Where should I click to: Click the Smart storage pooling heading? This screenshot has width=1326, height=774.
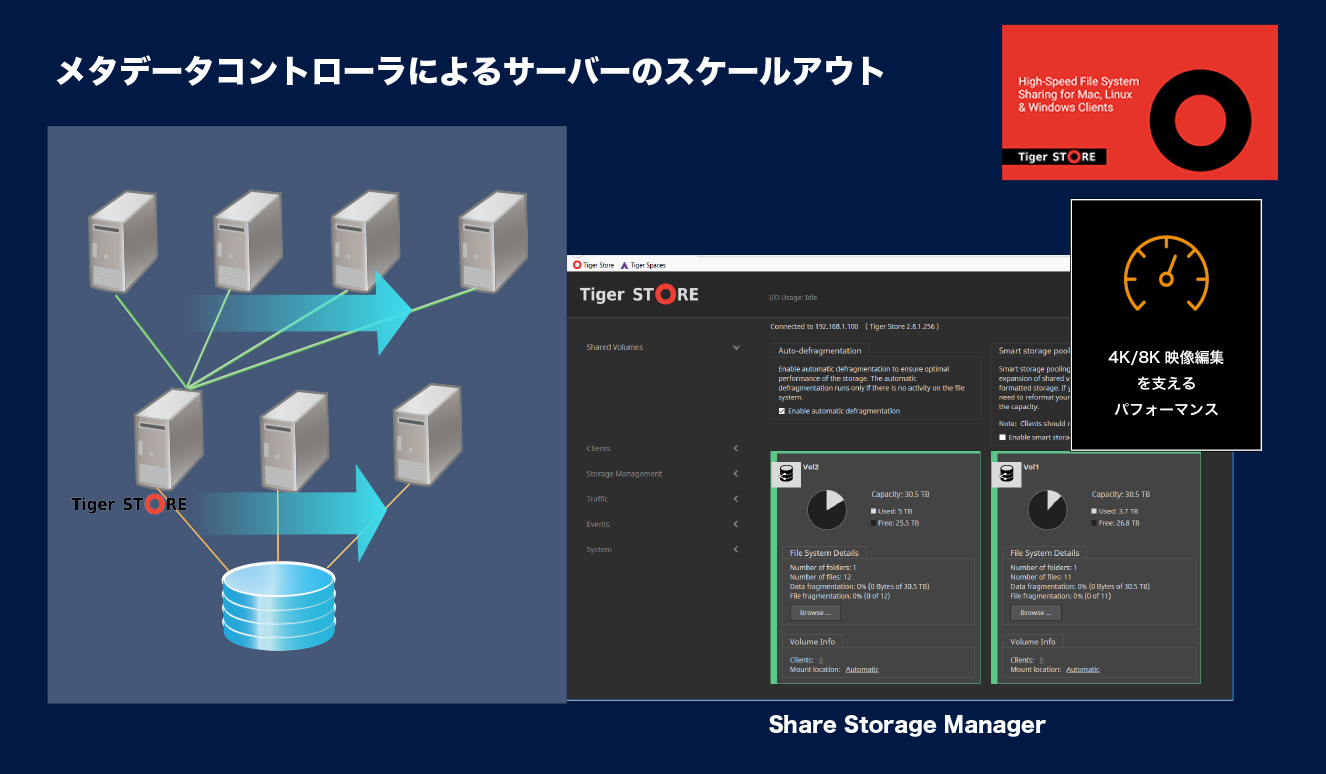pyautogui.click(x=1035, y=350)
